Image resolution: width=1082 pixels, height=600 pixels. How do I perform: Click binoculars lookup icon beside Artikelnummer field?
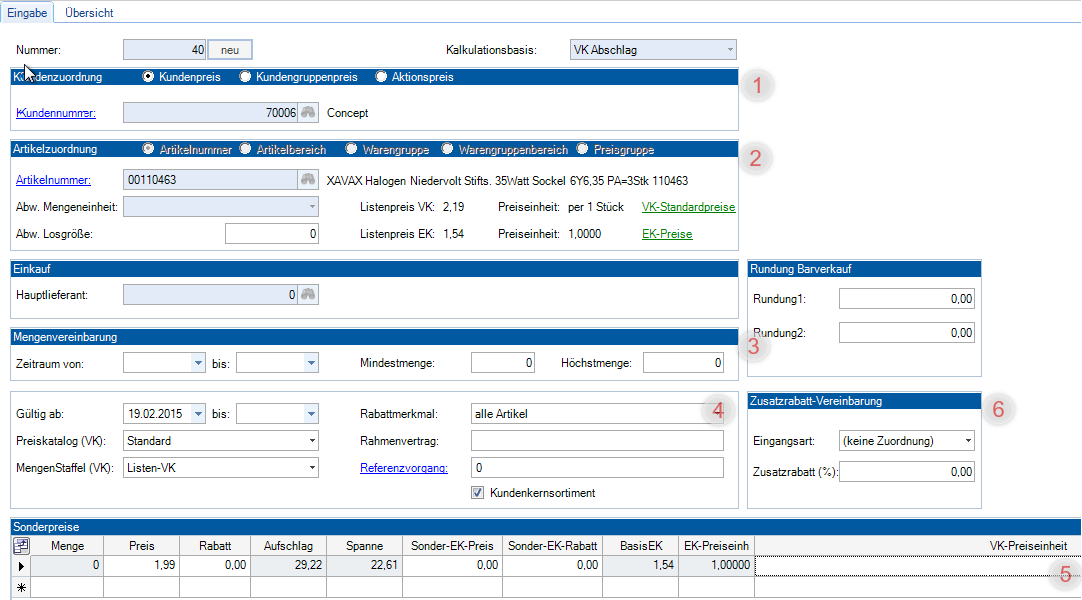point(309,180)
